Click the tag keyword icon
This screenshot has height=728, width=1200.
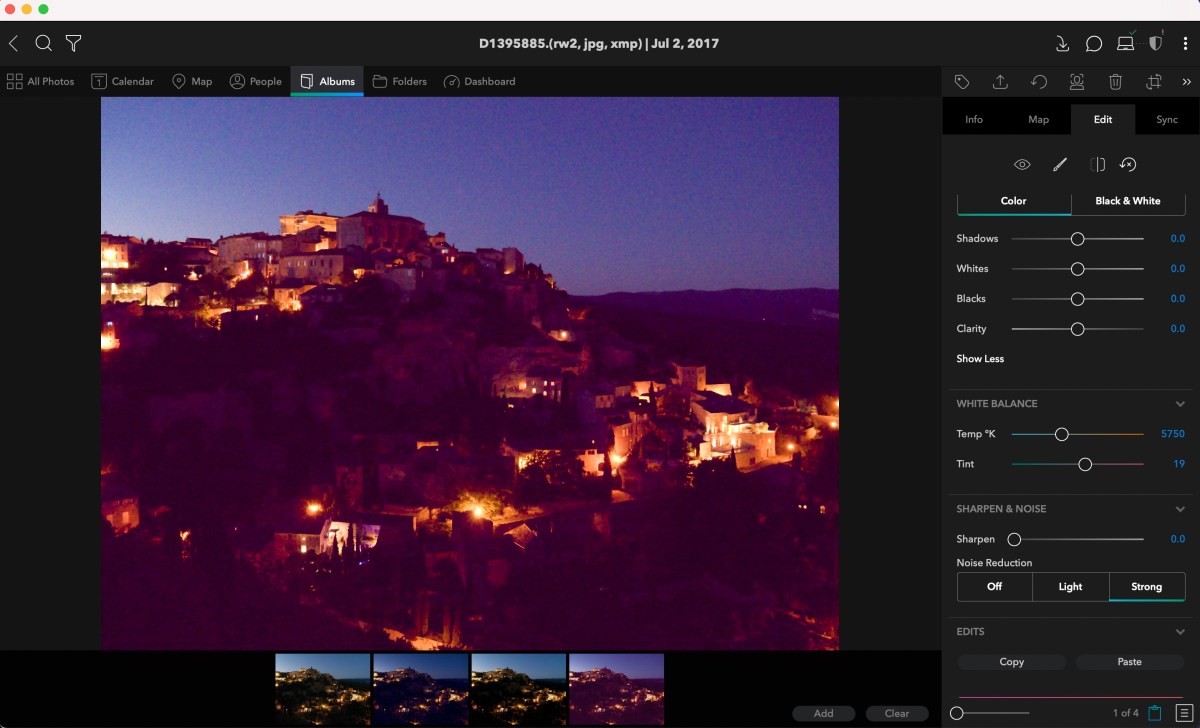pos(962,82)
